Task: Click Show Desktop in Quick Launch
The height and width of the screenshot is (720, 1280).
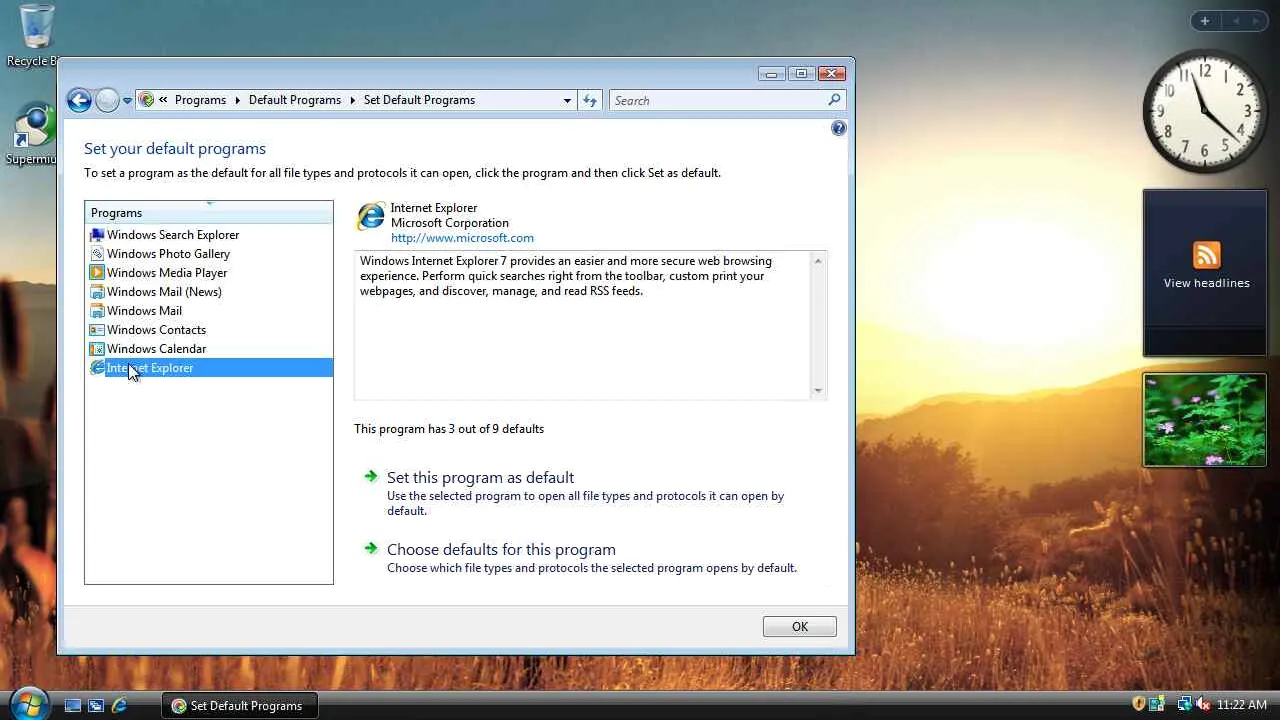Action: point(73,705)
